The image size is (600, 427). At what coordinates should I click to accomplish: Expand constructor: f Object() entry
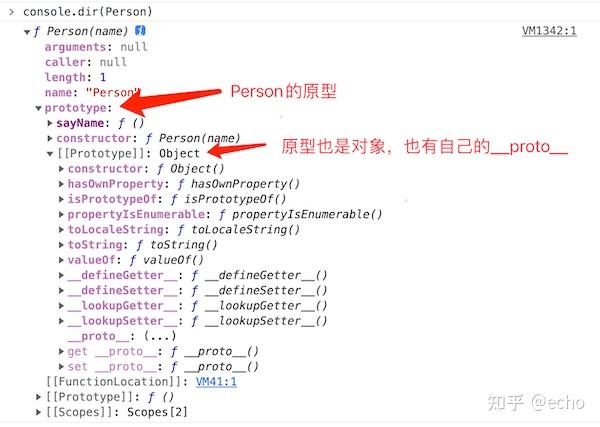(x=61, y=169)
